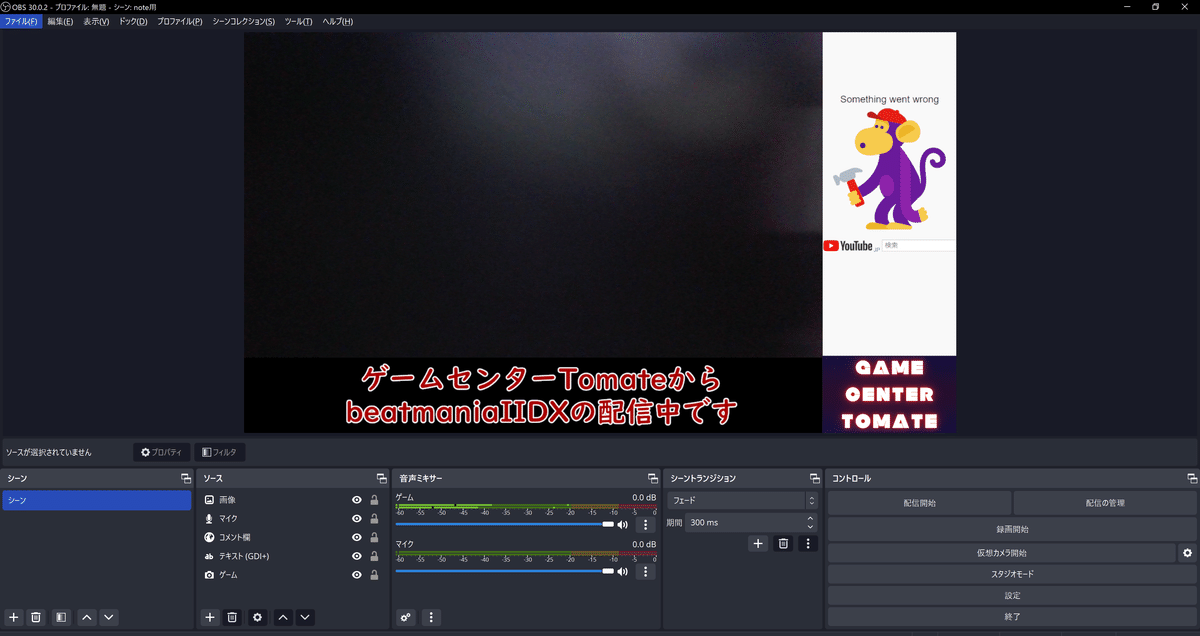
Task: Remove the selected source via trash icon
Action: pos(232,617)
